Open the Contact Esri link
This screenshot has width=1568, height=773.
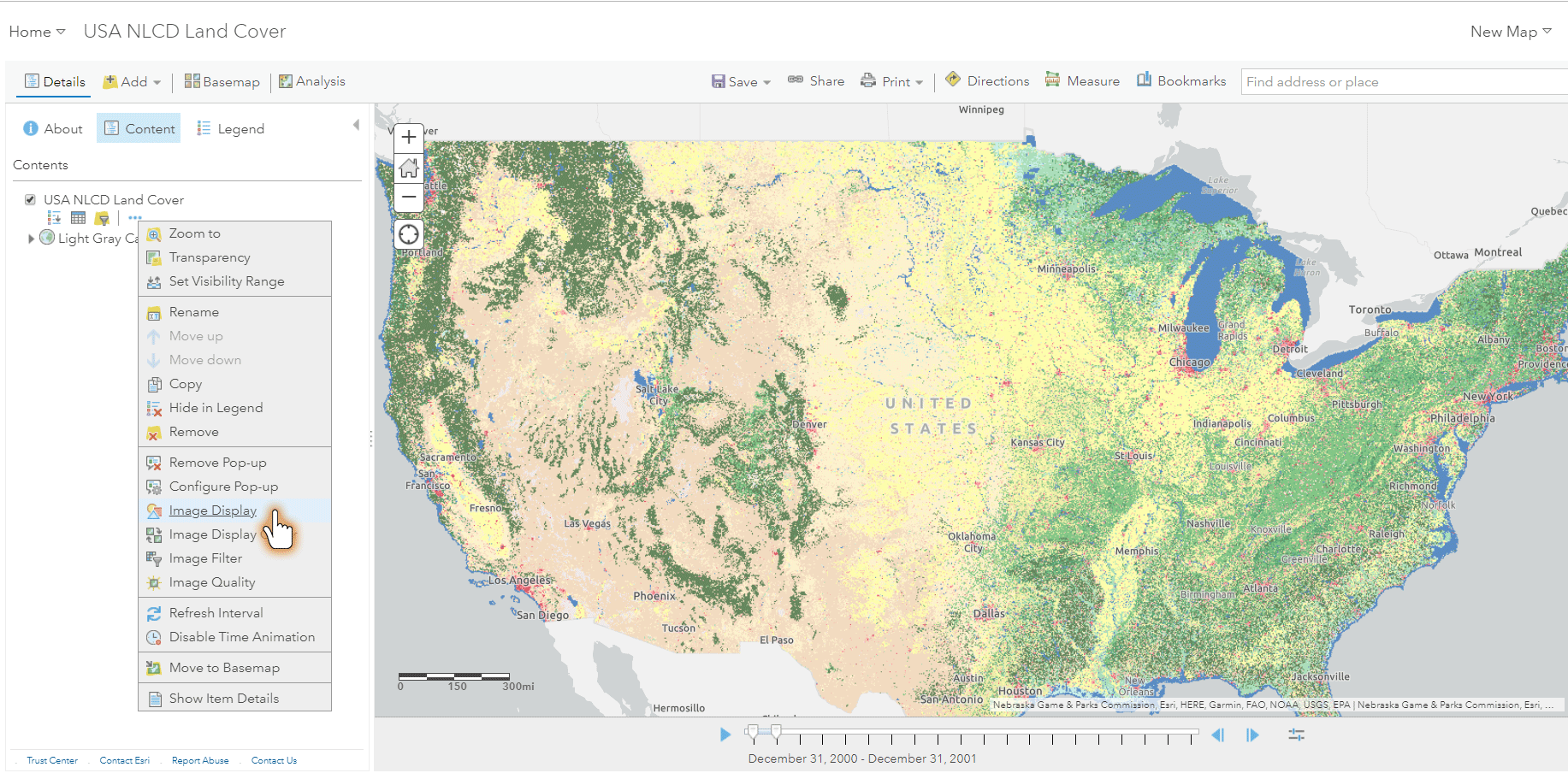[x=125, y=760]
